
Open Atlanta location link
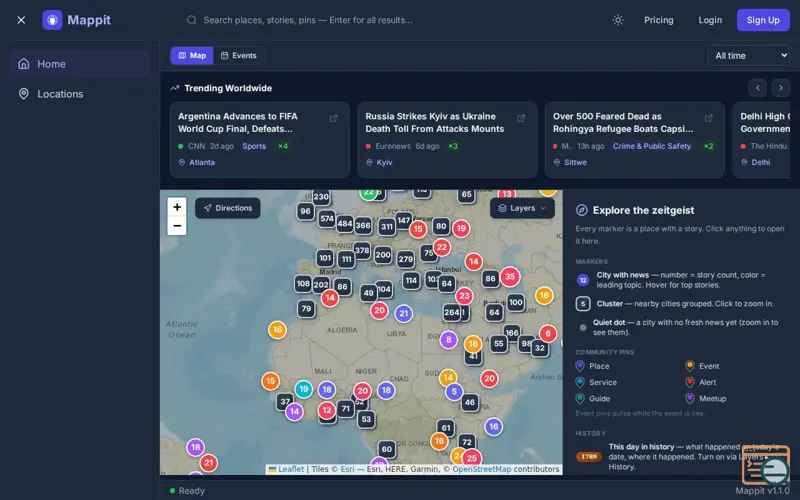click(x=197, y=162)
